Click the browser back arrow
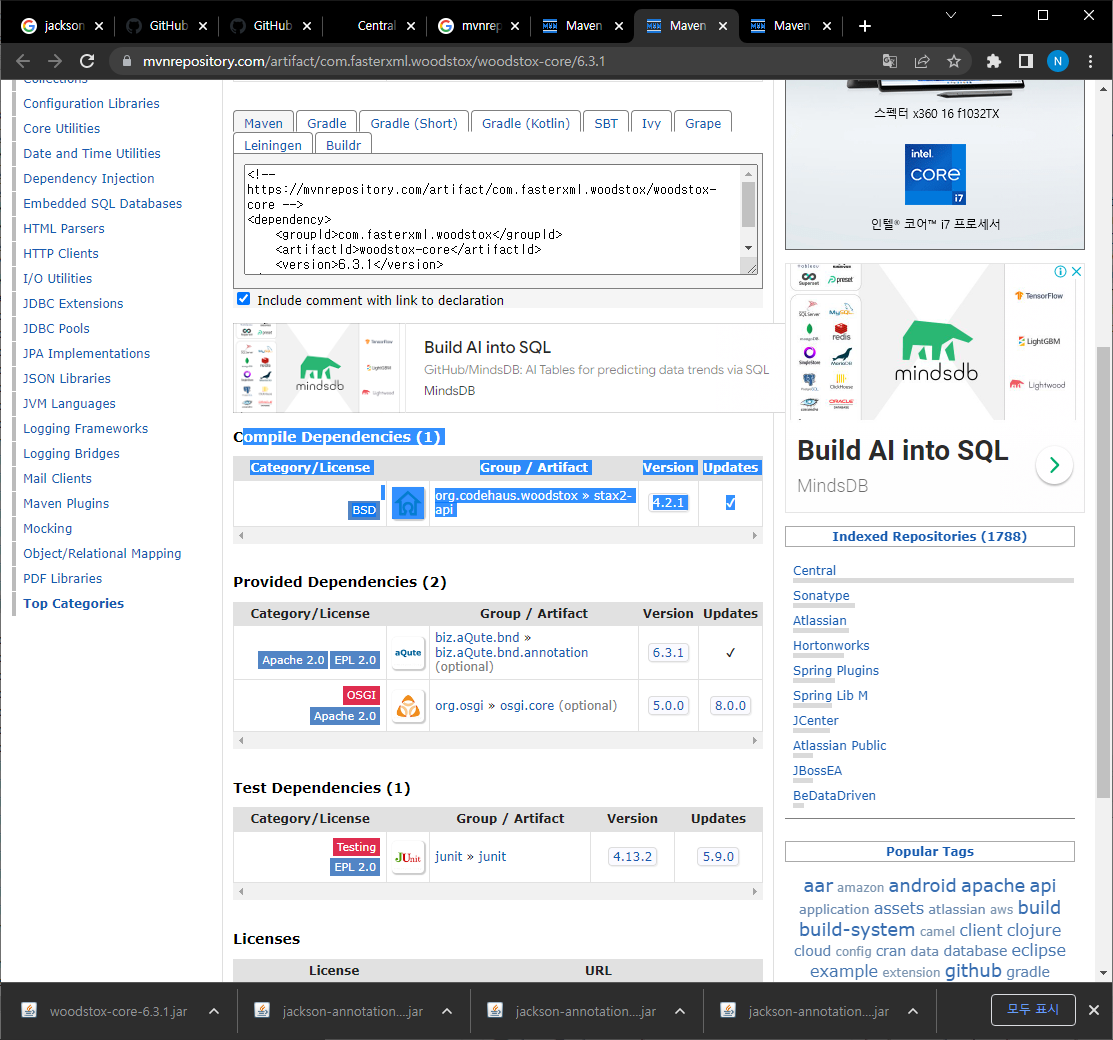Image resolution: width=1113 pixels, height=1040 pixels. pyautogui.click(x=23, y=61)
